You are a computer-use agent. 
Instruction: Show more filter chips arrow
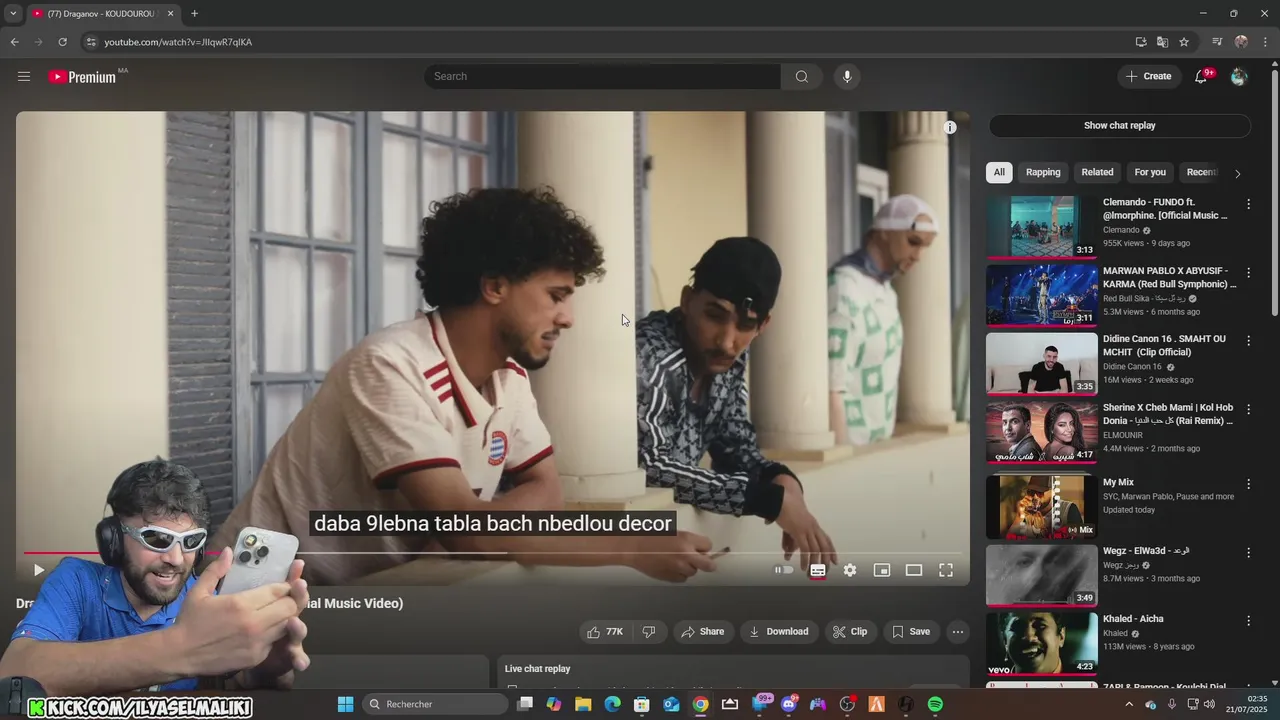tap(1237, 173)
